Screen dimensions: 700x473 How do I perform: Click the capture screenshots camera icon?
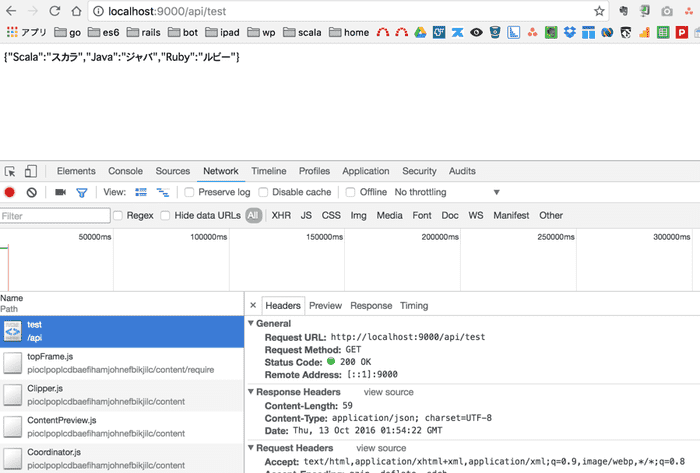click(x=60, y=192)
